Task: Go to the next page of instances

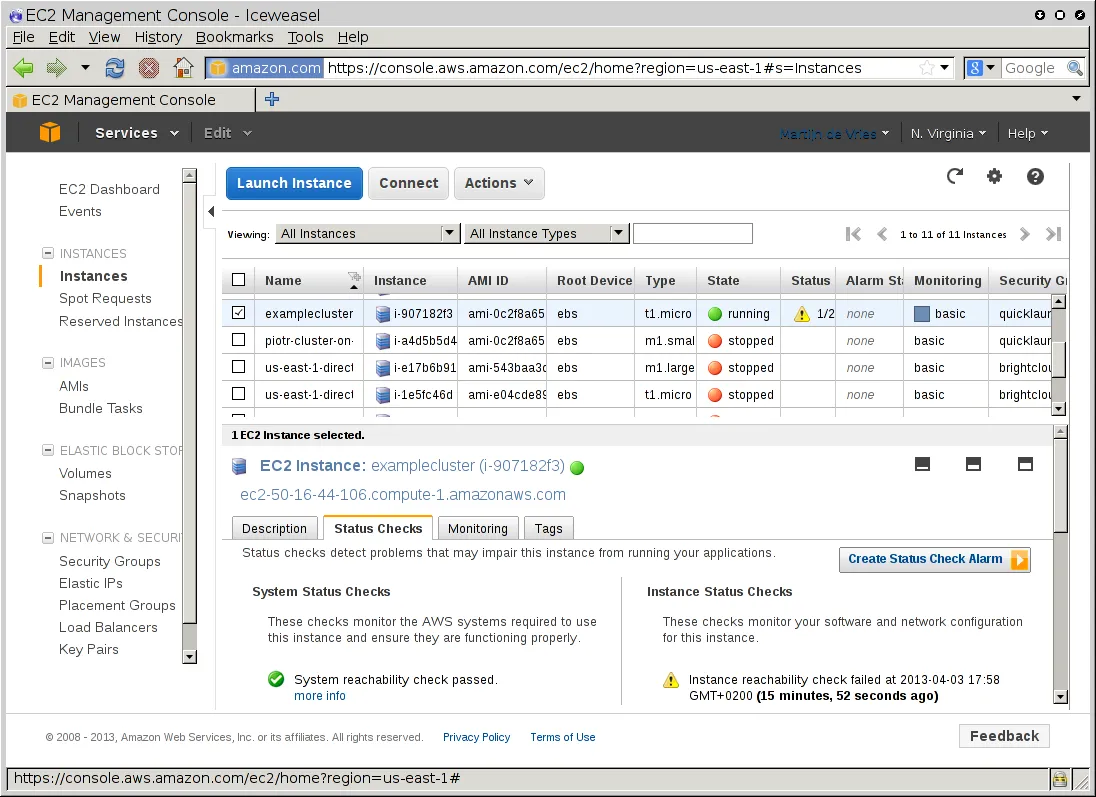Action: coord(1025,234)
